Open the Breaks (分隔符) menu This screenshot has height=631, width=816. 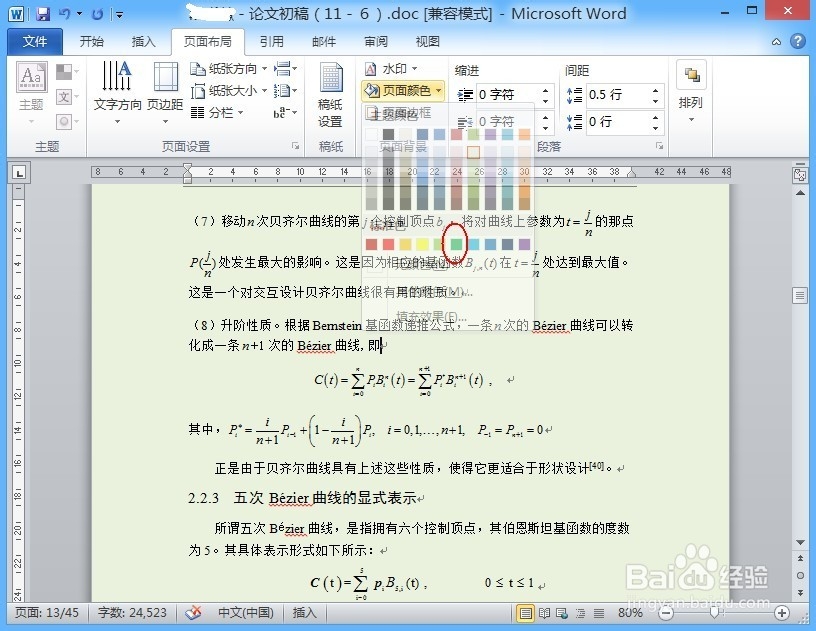coord(285,68)
